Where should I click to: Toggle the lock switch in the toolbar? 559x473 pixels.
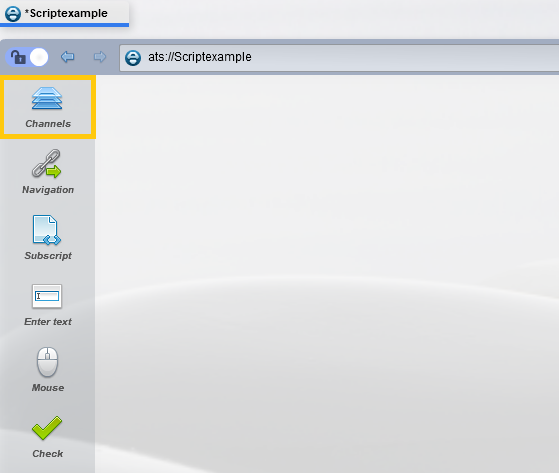(x=27, y=57)
